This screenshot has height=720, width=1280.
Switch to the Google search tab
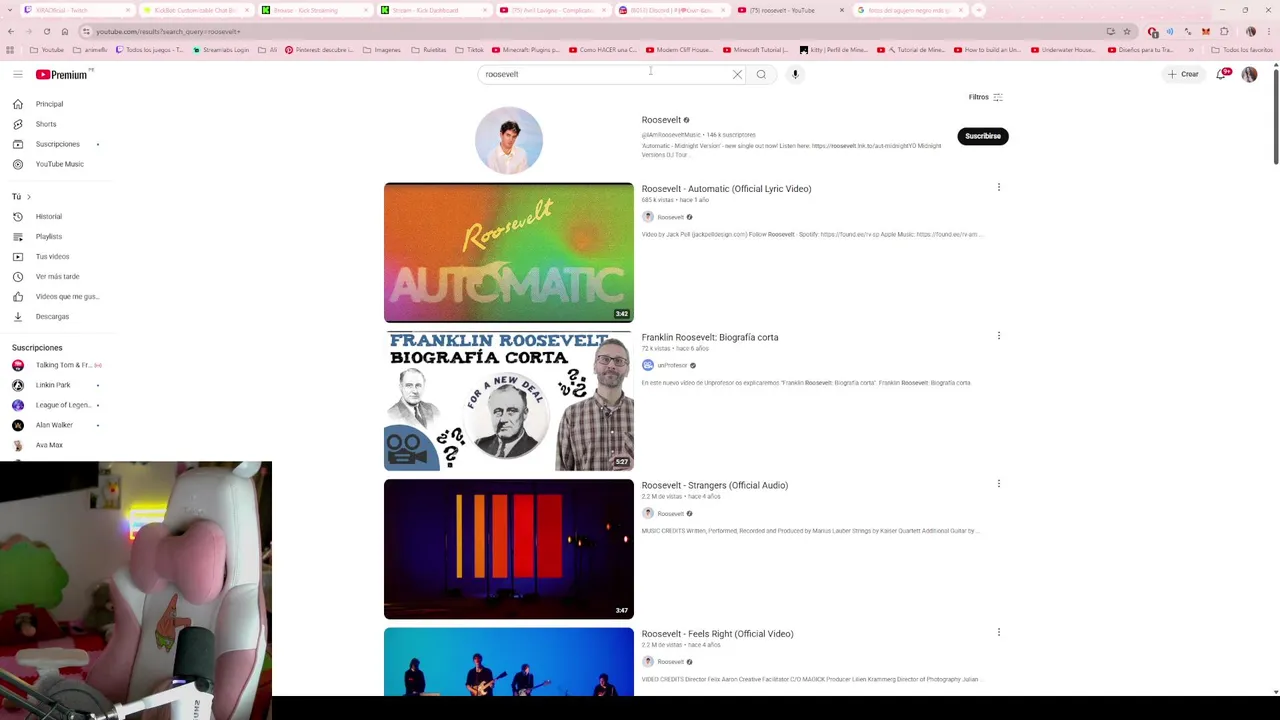click(908, 10)
